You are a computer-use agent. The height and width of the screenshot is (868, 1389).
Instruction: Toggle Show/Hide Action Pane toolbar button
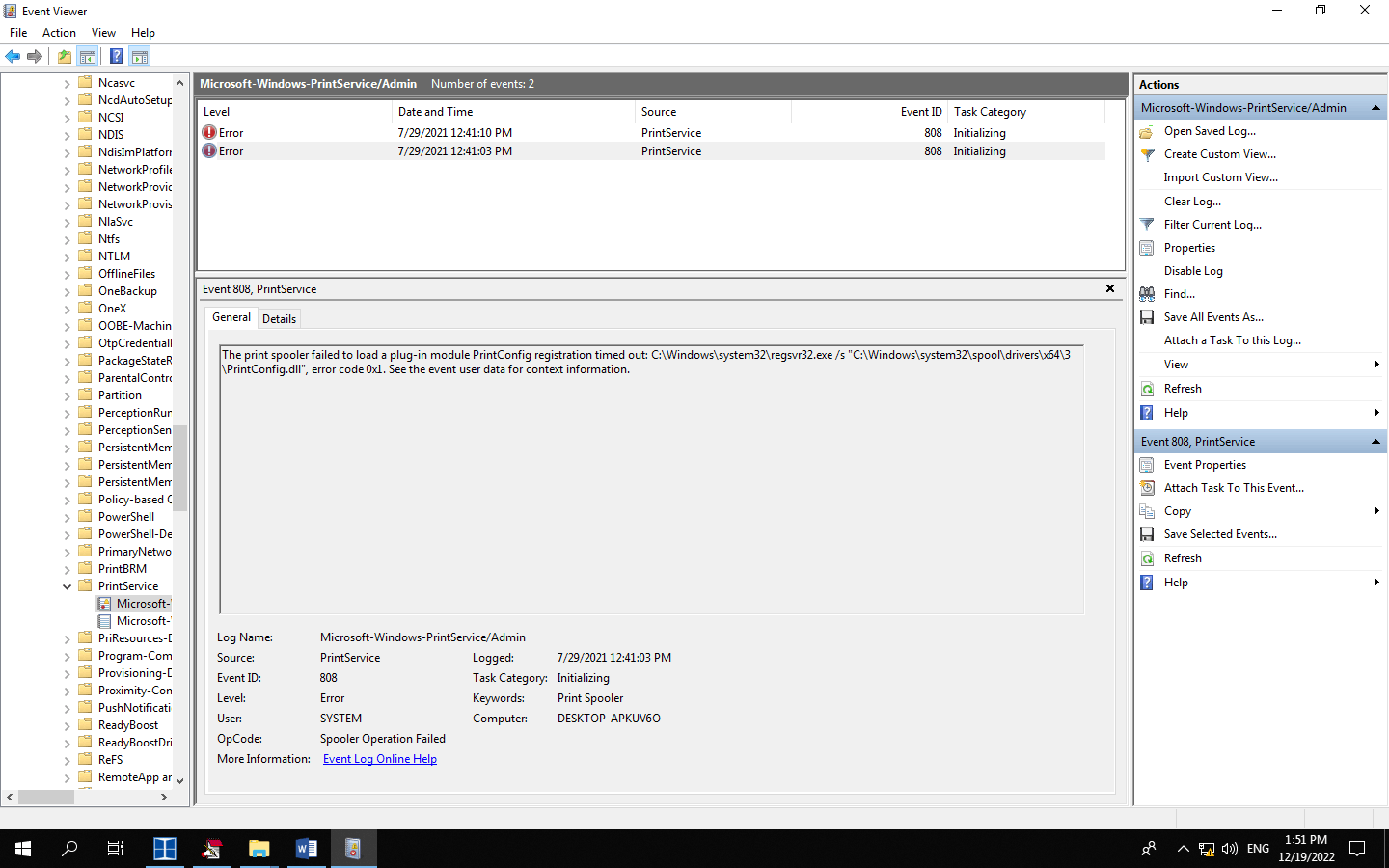tap(140, 57)
